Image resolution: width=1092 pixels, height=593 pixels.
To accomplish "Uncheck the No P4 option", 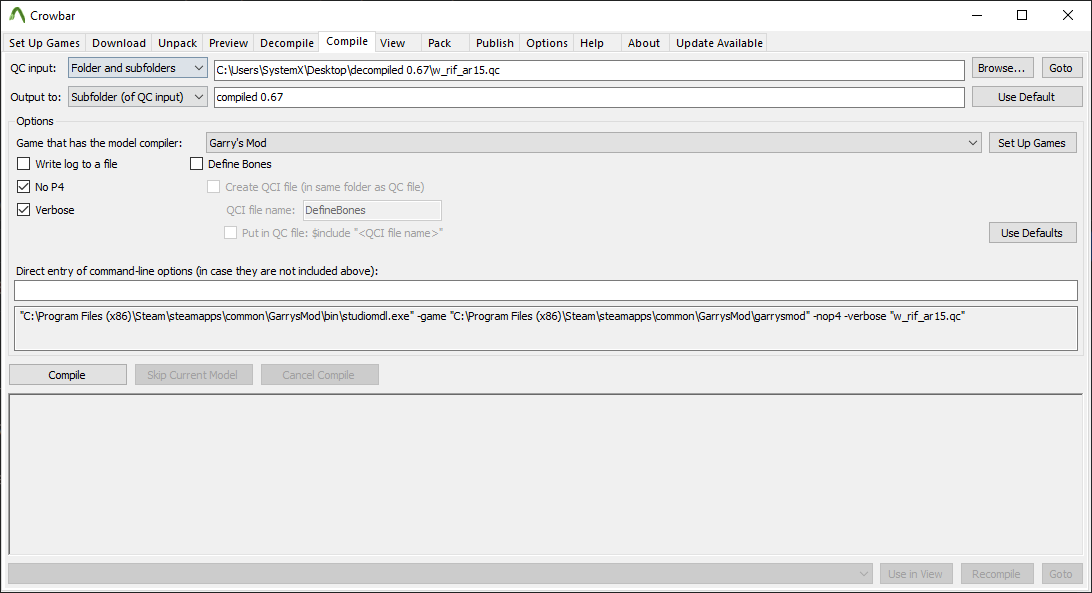I will [24, 187].
